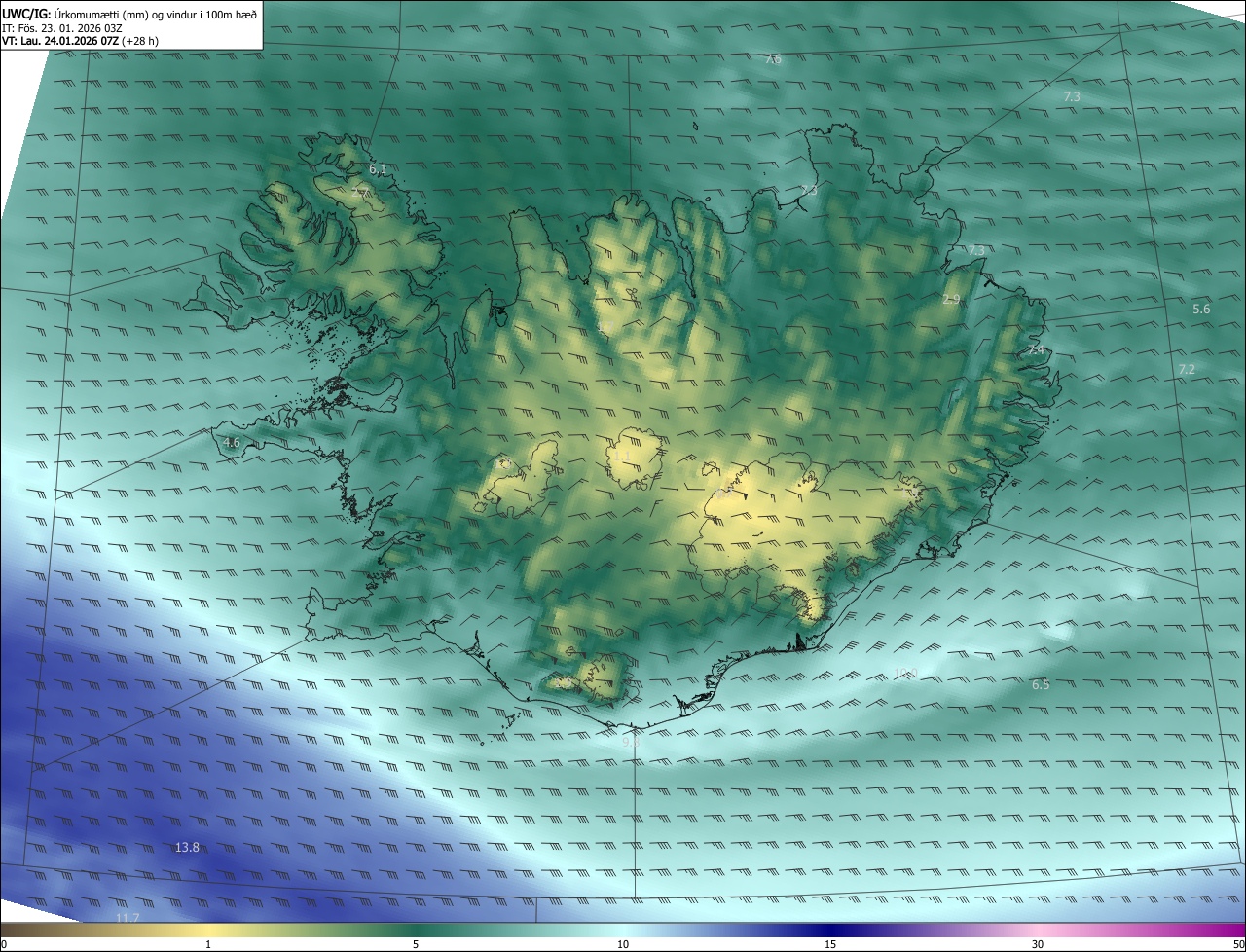Click the '7.4' value label on the map
Image resolution: width=1246 pixels, height=952 pixels.
[x=1036, y=350]
